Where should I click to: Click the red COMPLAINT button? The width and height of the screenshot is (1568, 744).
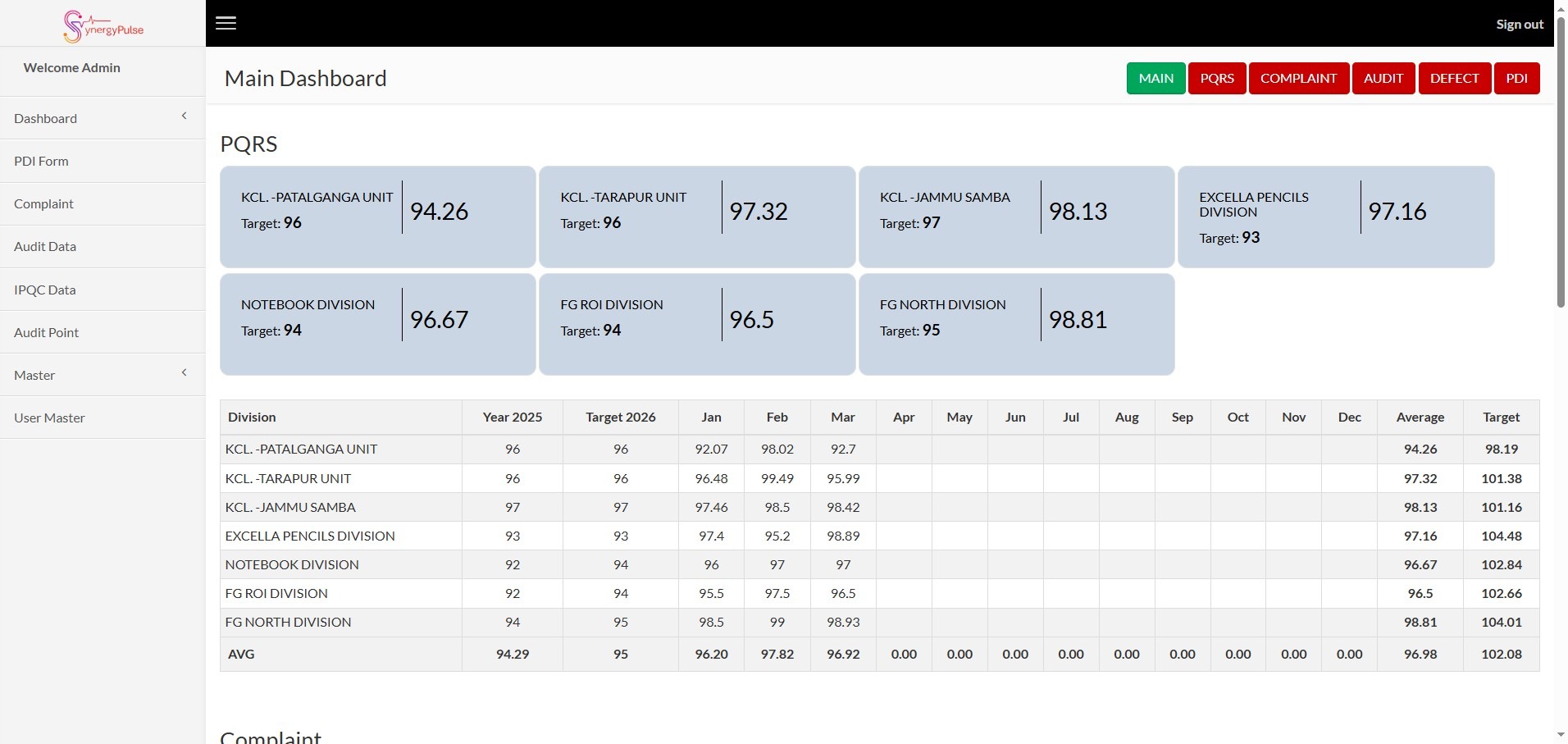[1298, 78]
